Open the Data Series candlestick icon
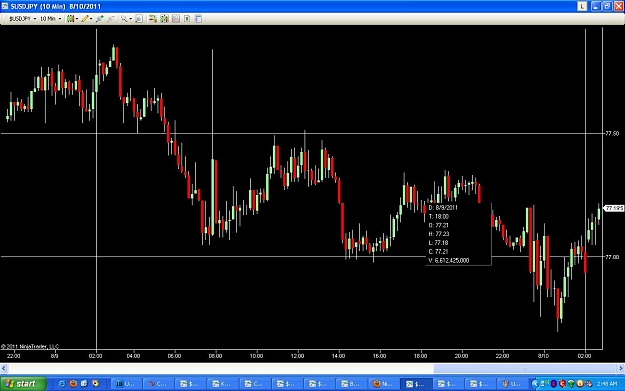Image resolution: width=625 pixels, height=391 pixels. [164, 19]
